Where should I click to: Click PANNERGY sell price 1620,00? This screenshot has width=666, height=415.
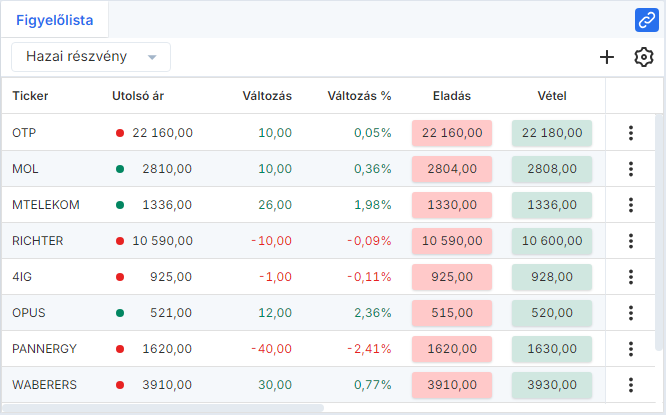click(x=452, y=349)
